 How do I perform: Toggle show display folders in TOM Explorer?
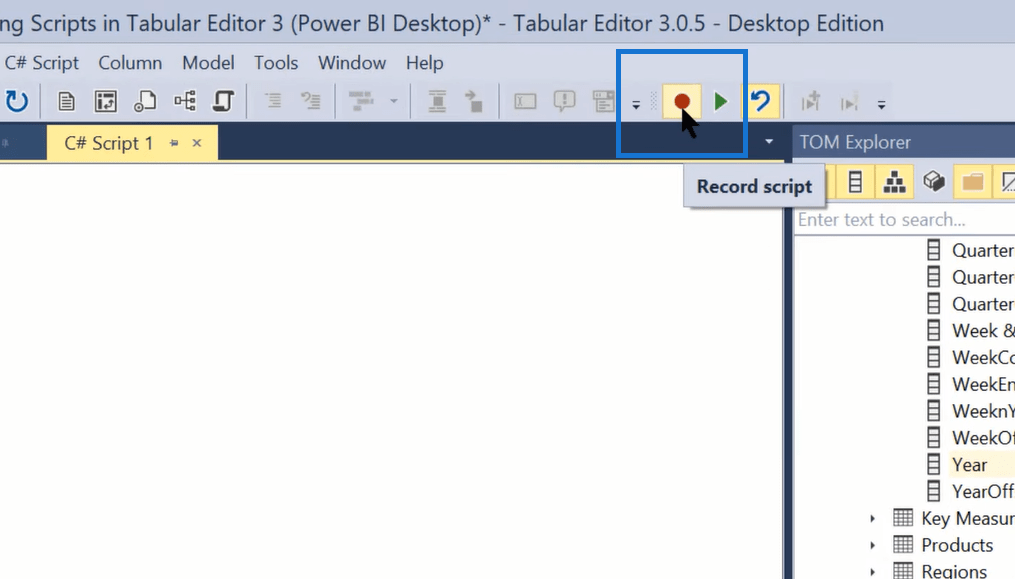pyautogui.click(x=972, y=182)
